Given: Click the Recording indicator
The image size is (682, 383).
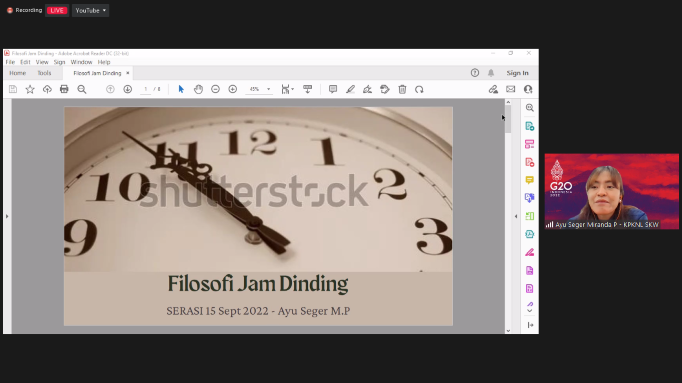Looking at the screenshot, I should 24,10.
